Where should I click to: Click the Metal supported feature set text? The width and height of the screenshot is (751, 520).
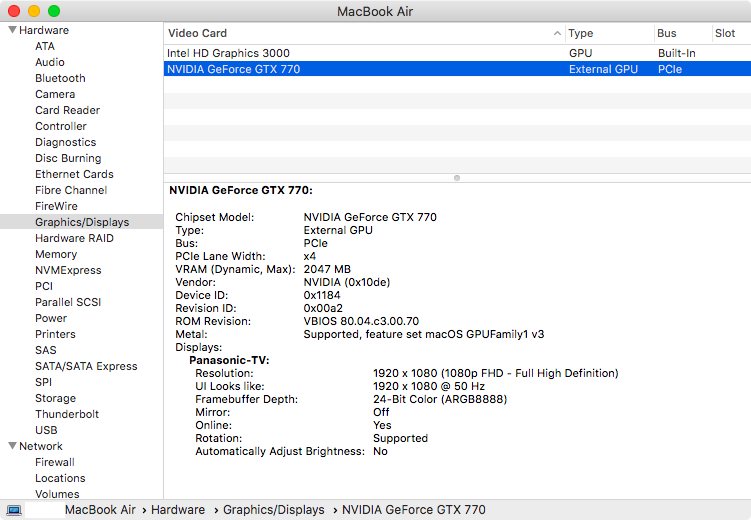tap(424, 334)
